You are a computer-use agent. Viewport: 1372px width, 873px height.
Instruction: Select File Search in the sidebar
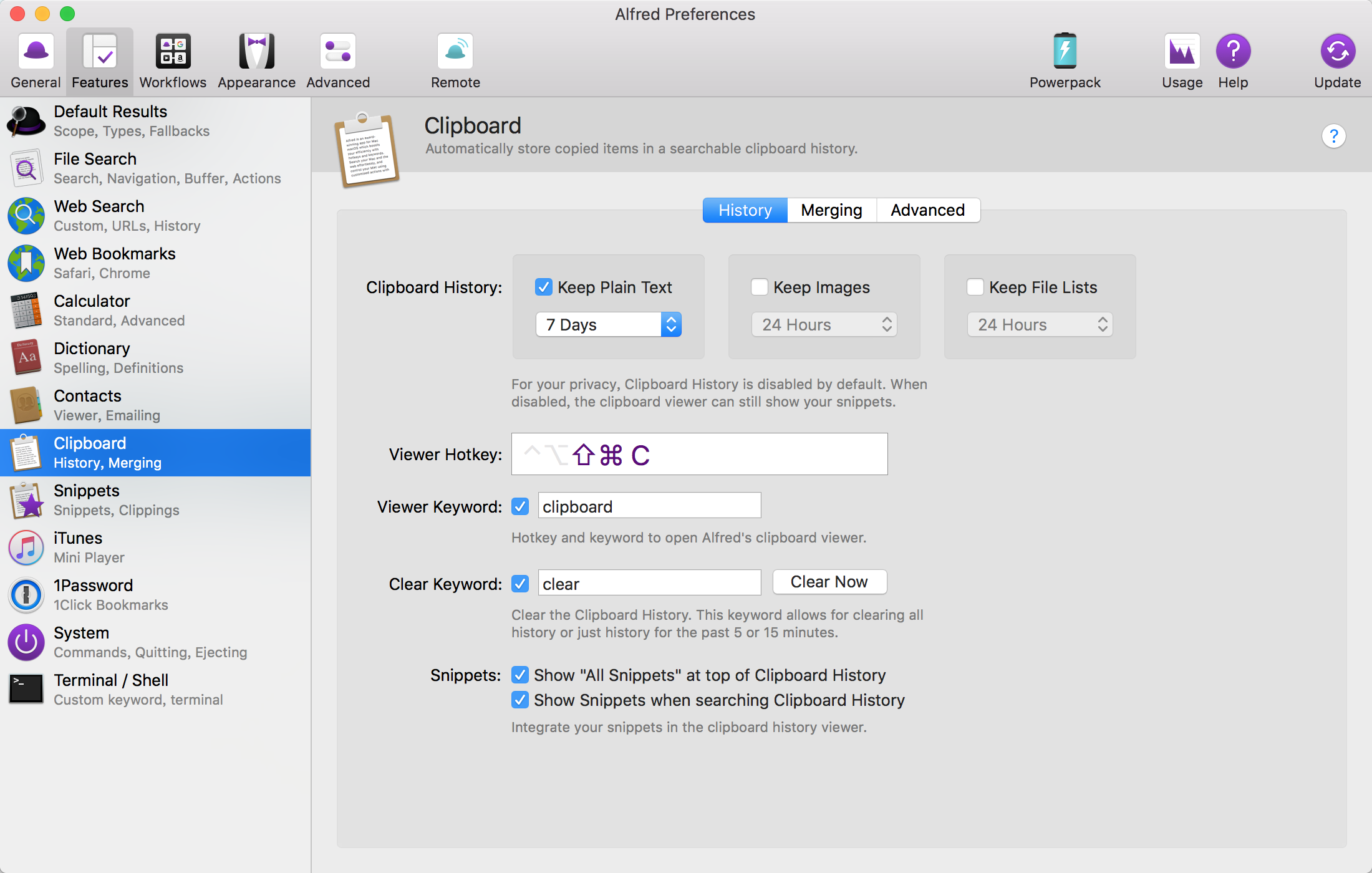coord(155,168)
